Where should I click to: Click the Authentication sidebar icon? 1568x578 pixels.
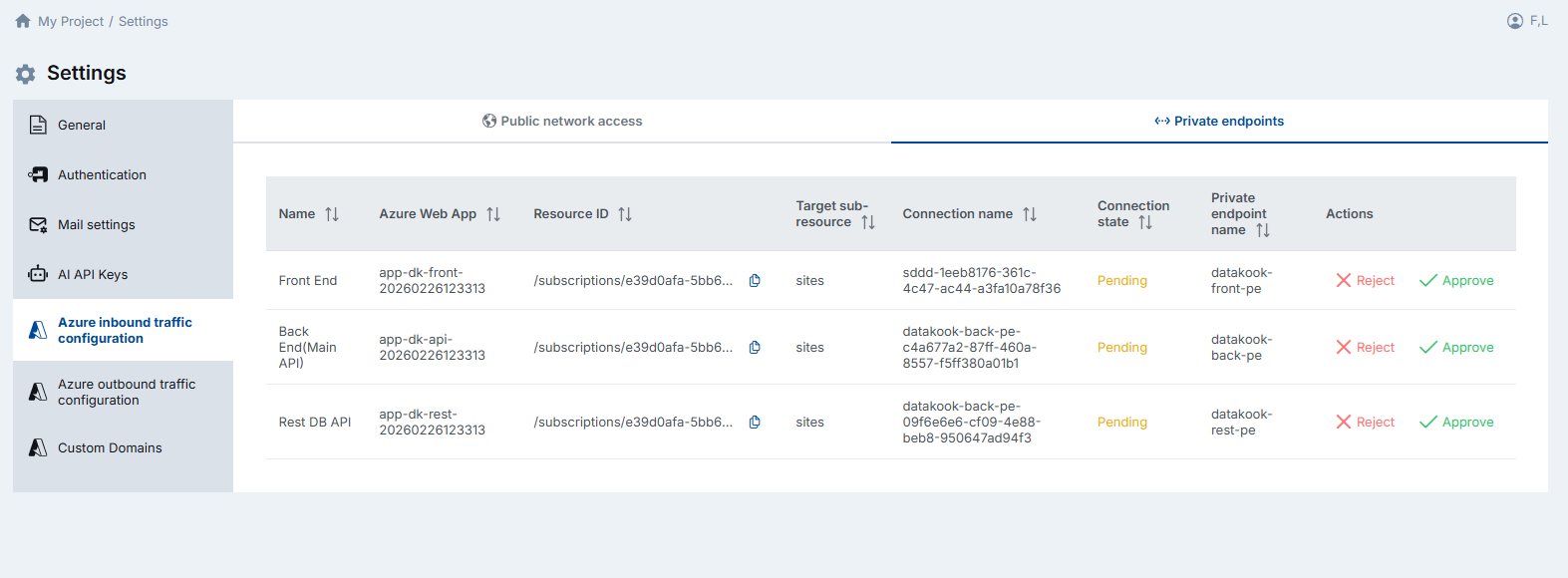click(38, 174)
